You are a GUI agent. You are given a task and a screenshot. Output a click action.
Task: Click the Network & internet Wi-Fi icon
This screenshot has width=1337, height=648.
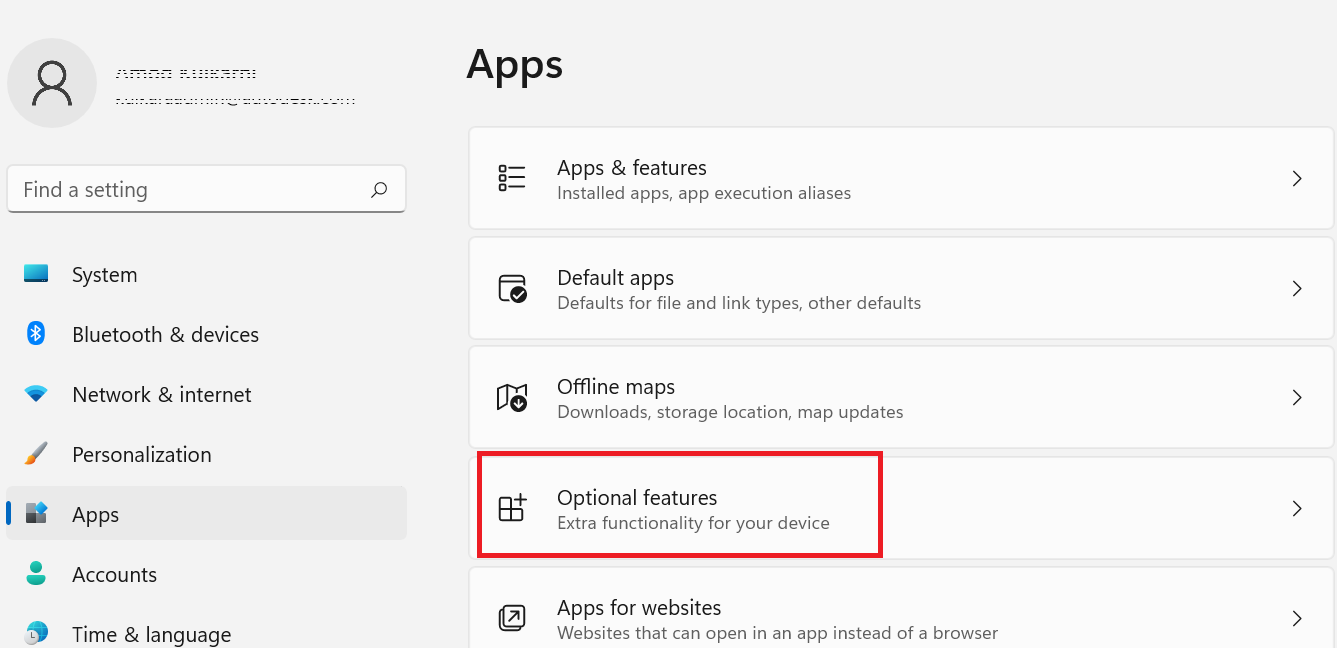click(x=36, y=394)
